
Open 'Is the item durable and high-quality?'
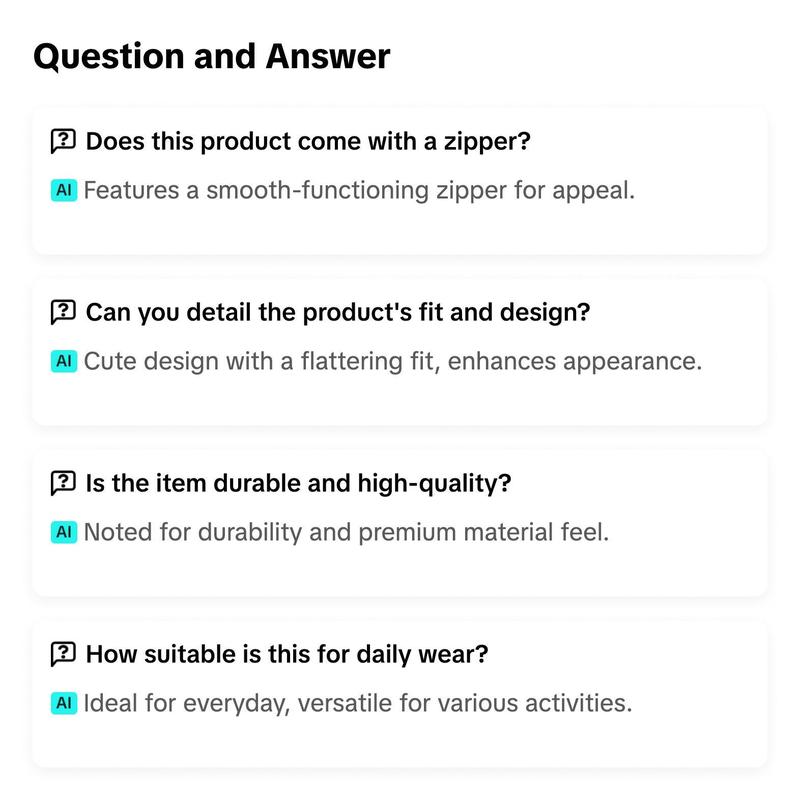tap(298, 483)
